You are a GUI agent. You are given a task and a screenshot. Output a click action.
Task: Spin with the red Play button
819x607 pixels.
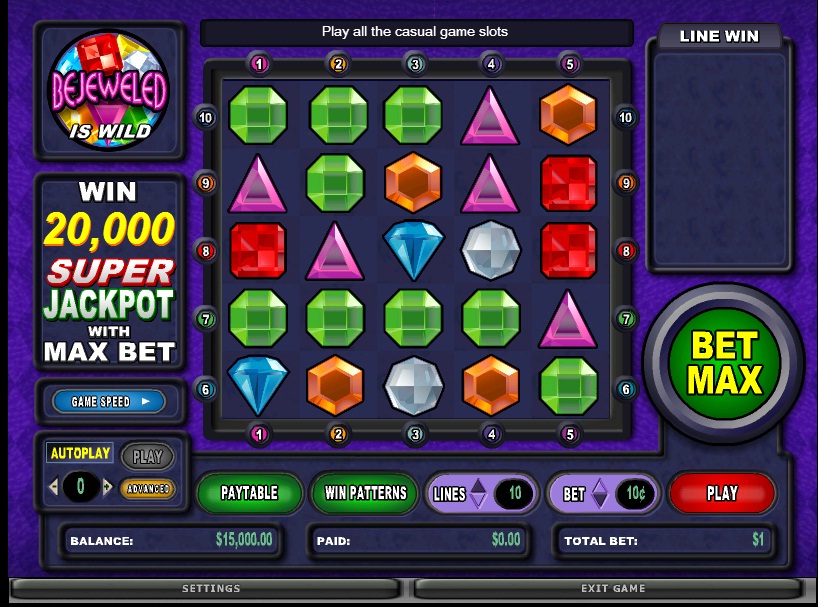[722, 493]
